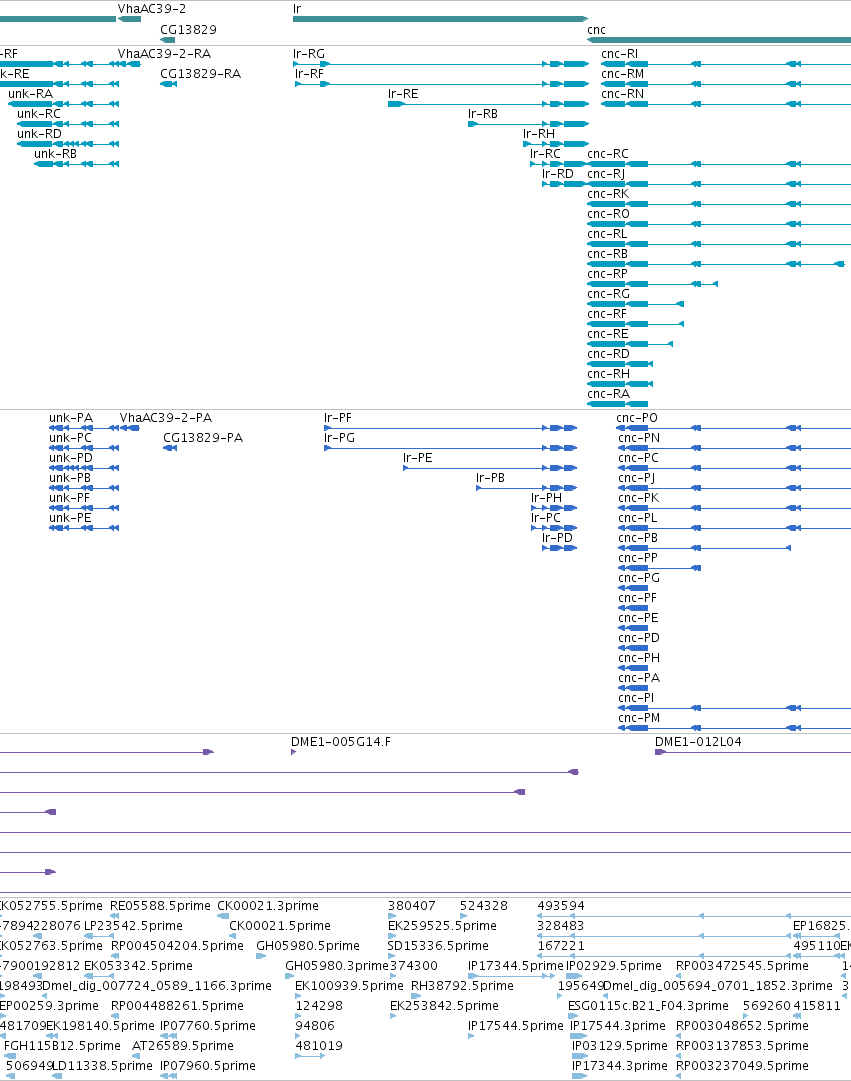This screenshot has height=1081, width=851.
Task: Click the AT26589.5prime EST label
Action: [x=183, y=1046]
